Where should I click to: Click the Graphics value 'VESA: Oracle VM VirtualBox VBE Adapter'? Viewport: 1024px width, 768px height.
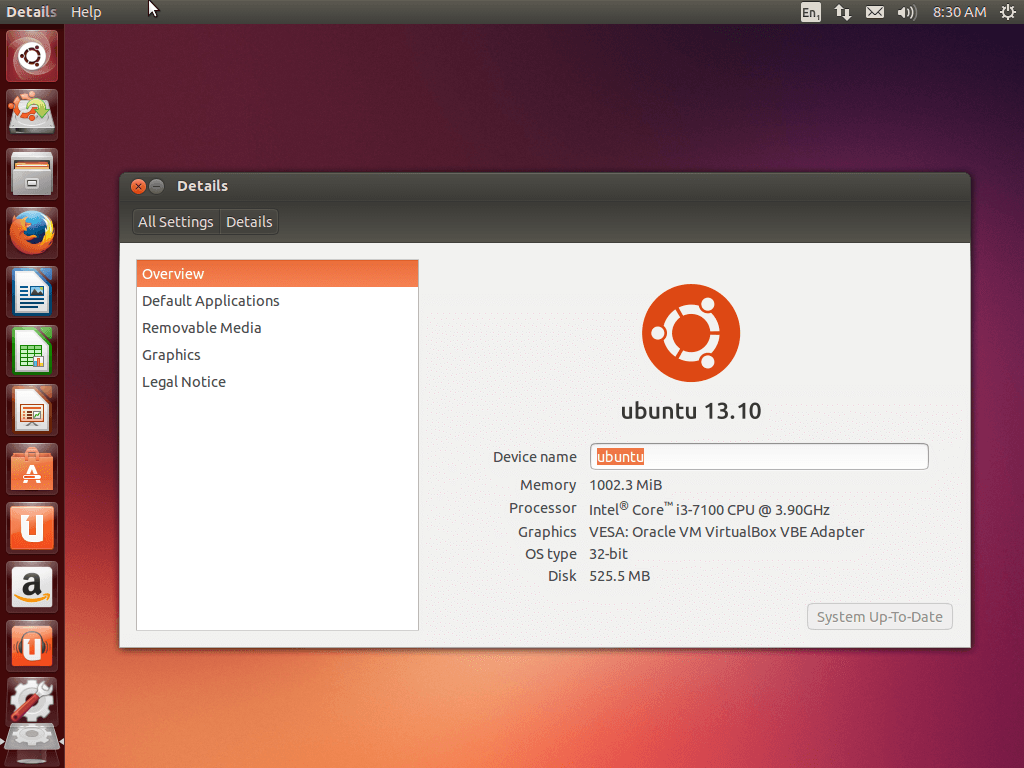pyautogui.click(x=727, y=532)
